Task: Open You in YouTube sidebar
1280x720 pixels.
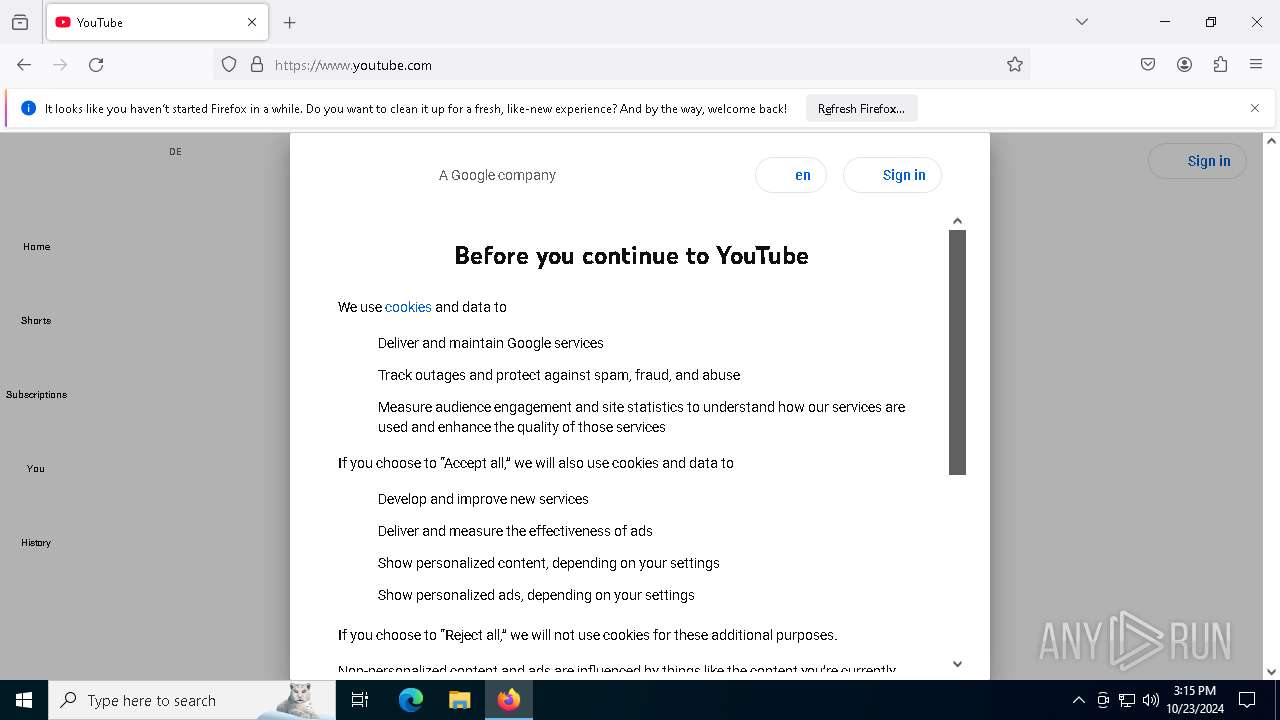Action: [x=36, y=468]
